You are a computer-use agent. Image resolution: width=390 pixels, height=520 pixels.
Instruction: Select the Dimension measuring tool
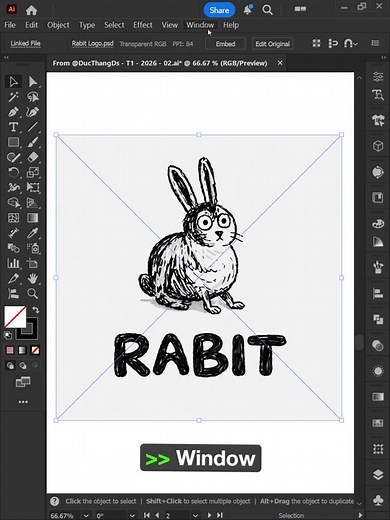[x=13, y=233]
